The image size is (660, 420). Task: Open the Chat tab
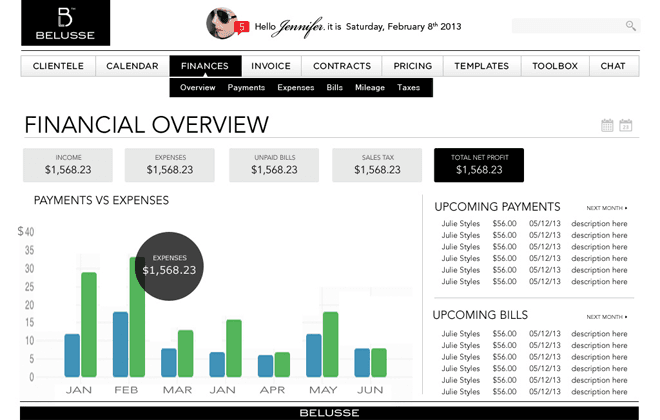pyautogui.click(x=613, y=66)
